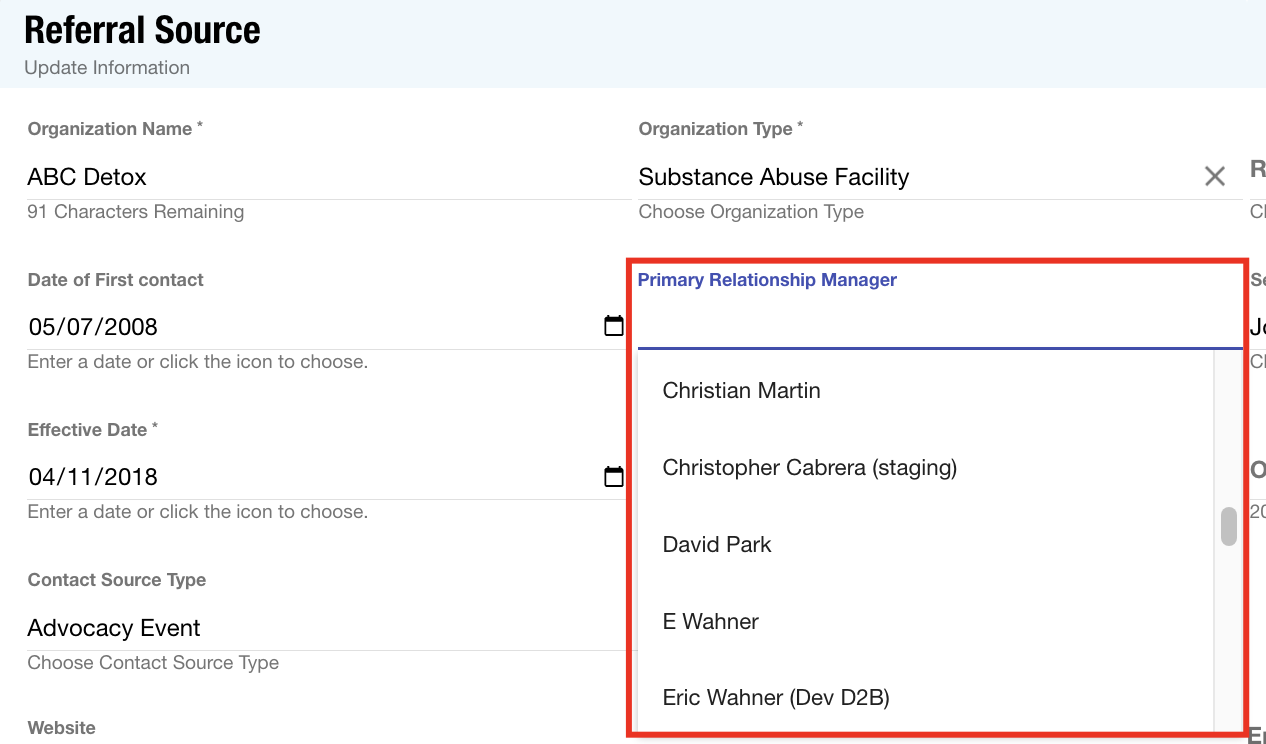Click the manager list scrollbar thumb
The image size is (1266, 744).
1229,527
